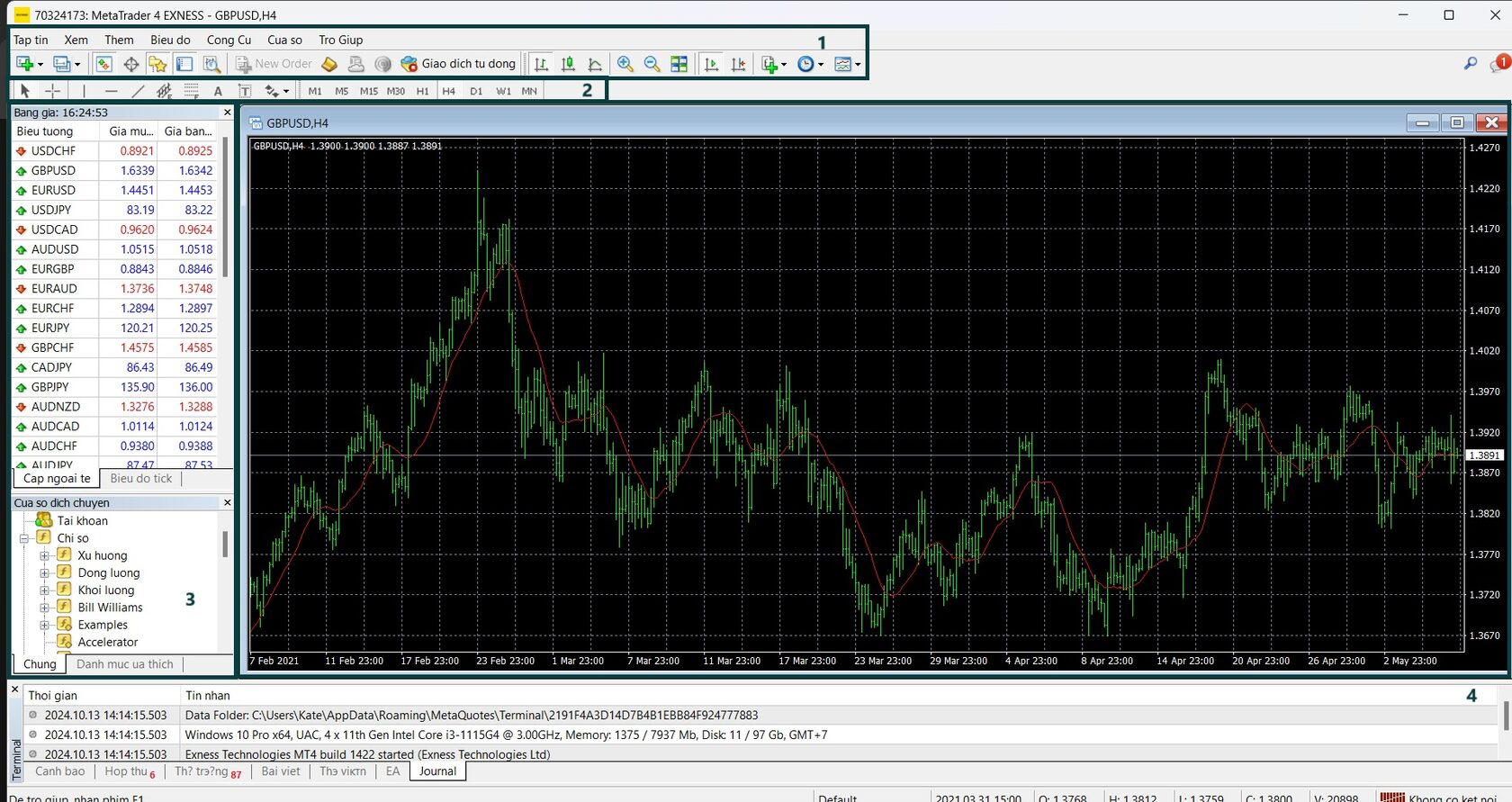Select the M15 timeframe button

point(369,91)
